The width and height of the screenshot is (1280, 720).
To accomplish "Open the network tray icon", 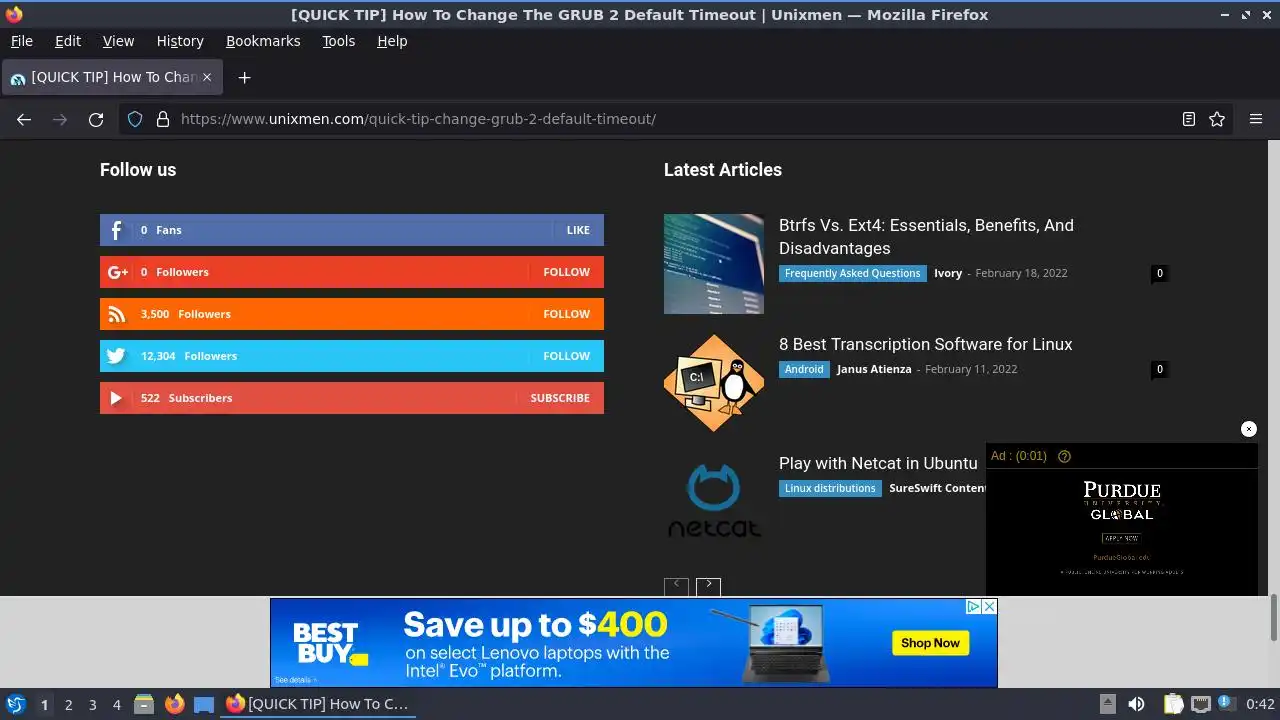I will click(1201, 704).
